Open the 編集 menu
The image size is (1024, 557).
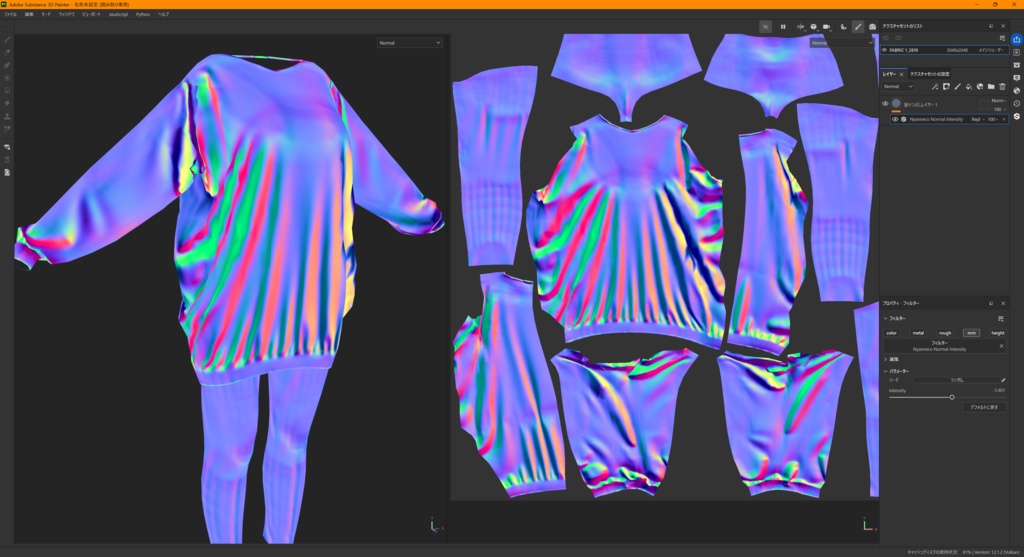[x=29, y=14]
